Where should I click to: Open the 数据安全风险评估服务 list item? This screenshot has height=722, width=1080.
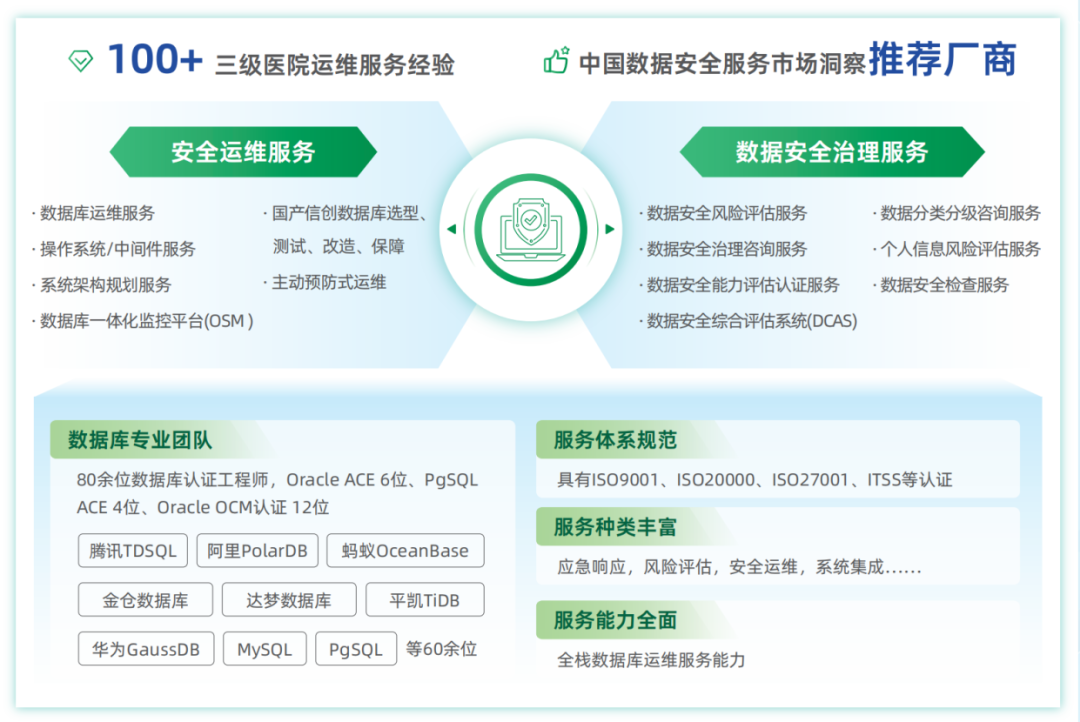point(726,213)
